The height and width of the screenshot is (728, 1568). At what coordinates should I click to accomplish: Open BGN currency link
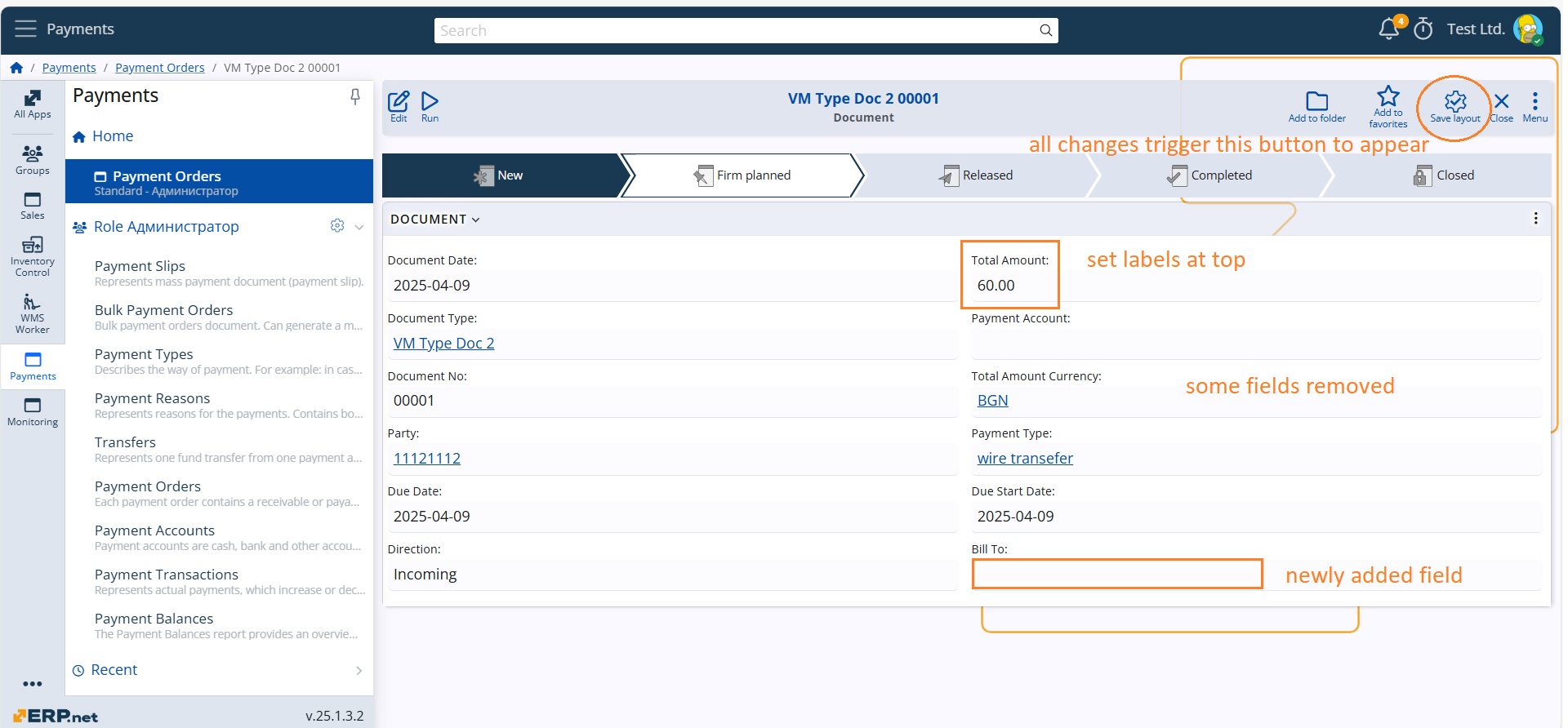tap(992, 401)
